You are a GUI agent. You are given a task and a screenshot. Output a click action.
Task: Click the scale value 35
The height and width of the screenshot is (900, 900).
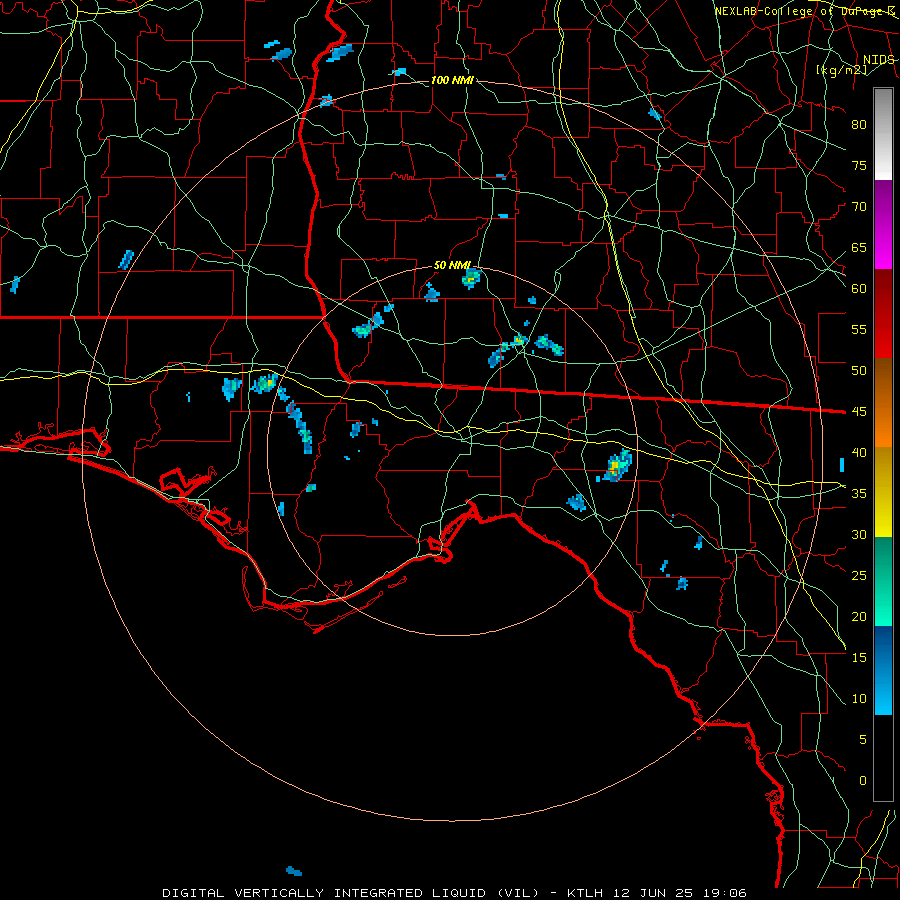click(x=859, y=494)
